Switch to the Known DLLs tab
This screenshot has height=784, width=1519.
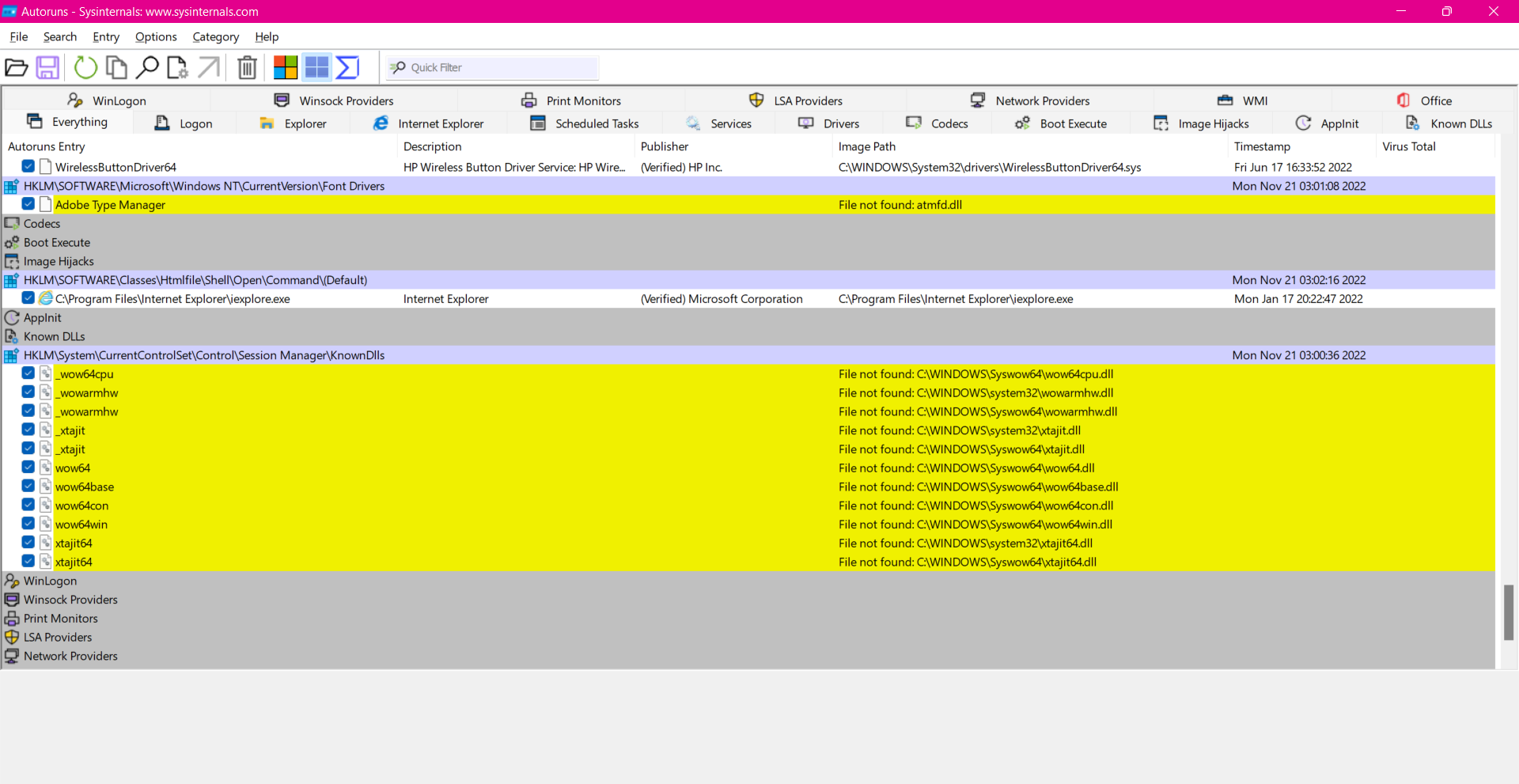click(x=1449, y=123)
